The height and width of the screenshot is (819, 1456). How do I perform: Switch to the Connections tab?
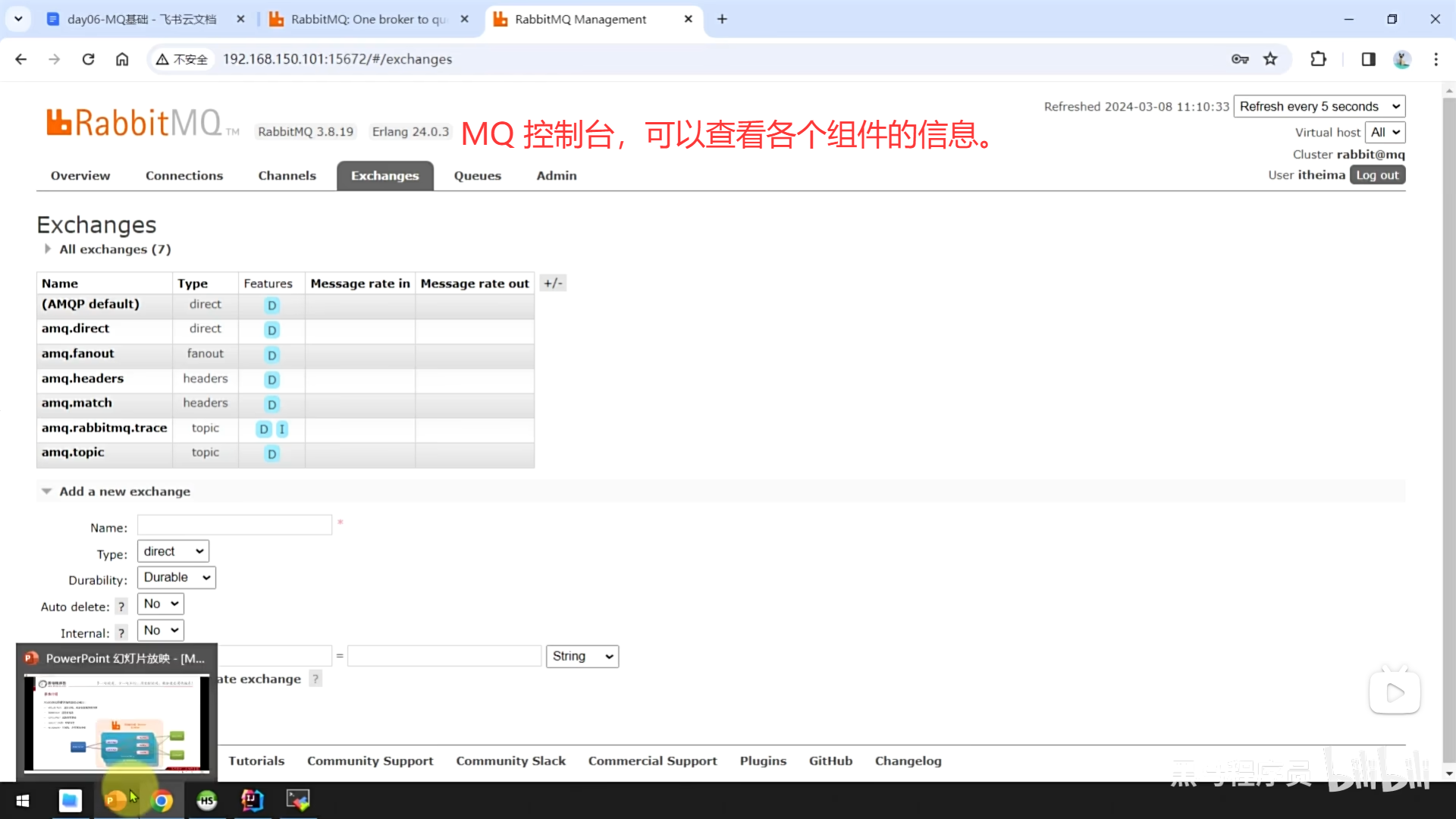(184, 176)
